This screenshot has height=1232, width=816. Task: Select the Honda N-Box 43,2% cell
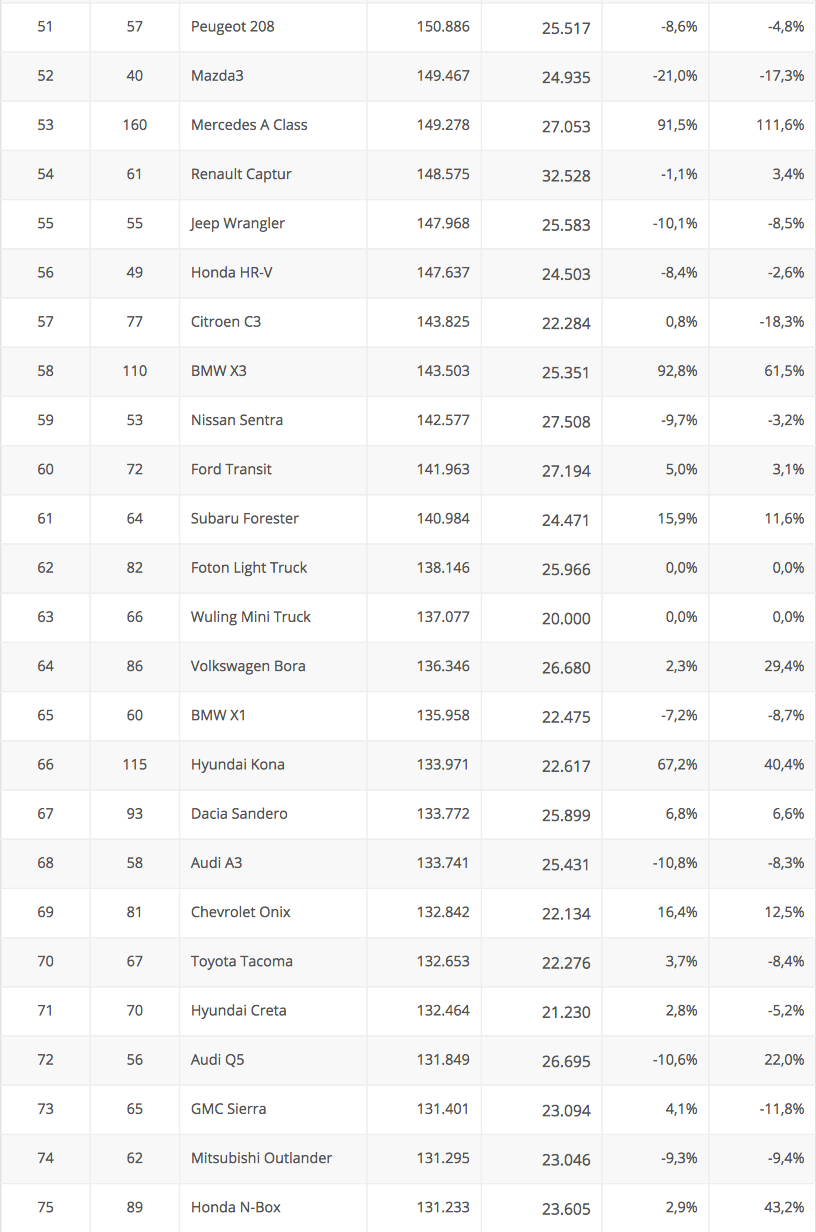(762, 1207)
